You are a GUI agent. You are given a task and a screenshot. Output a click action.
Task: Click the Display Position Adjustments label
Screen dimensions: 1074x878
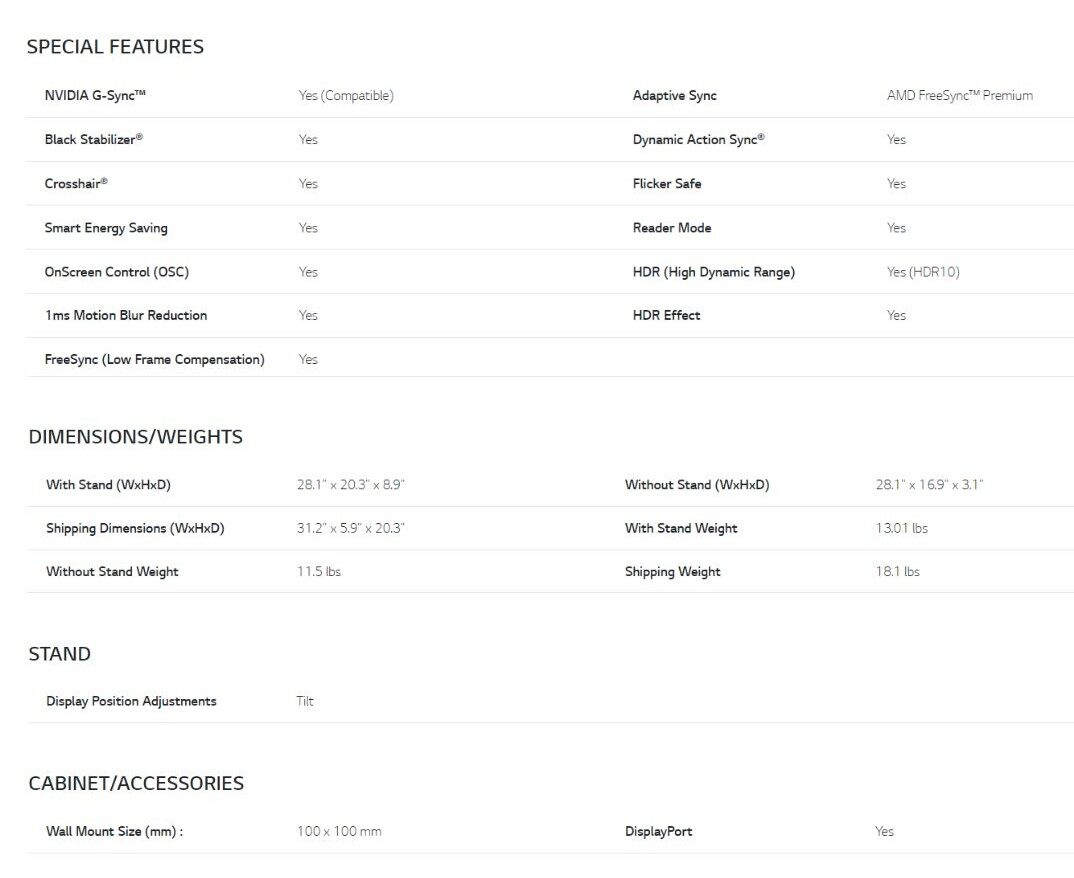click(131, 702)
